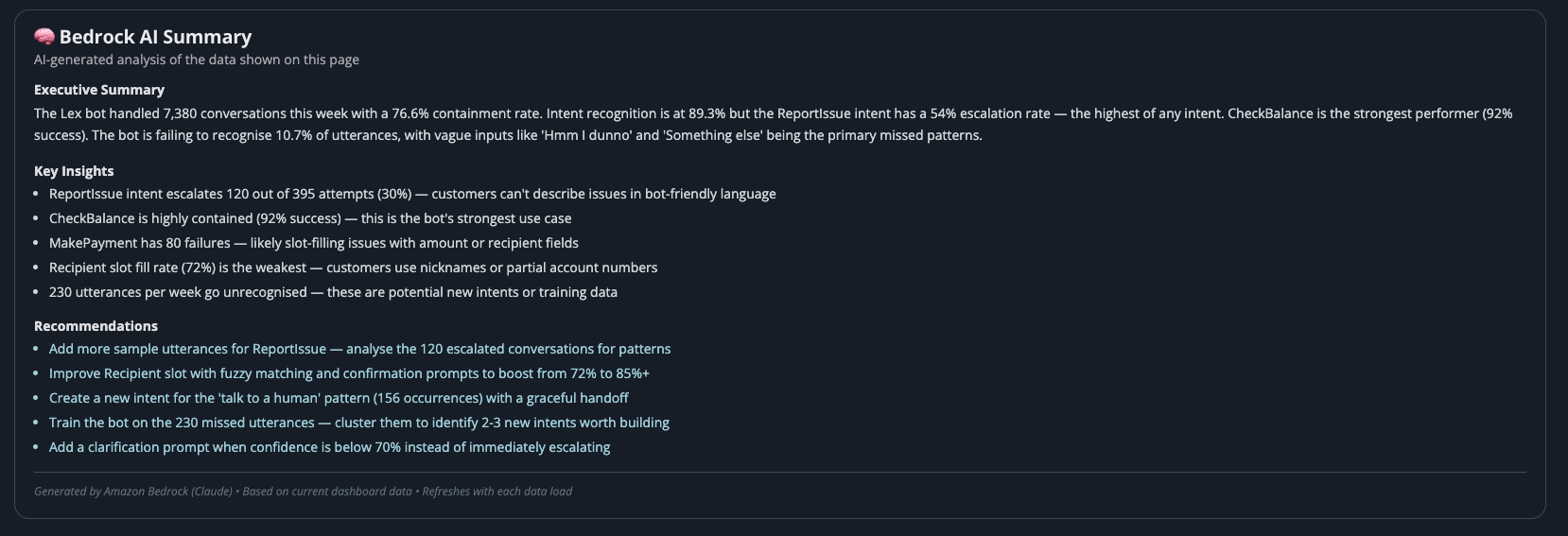The width and height of the screenshot is (1568, 536).
Task: Open the clarification prompt below 70% recommendation
Action: tap(329, 447)
